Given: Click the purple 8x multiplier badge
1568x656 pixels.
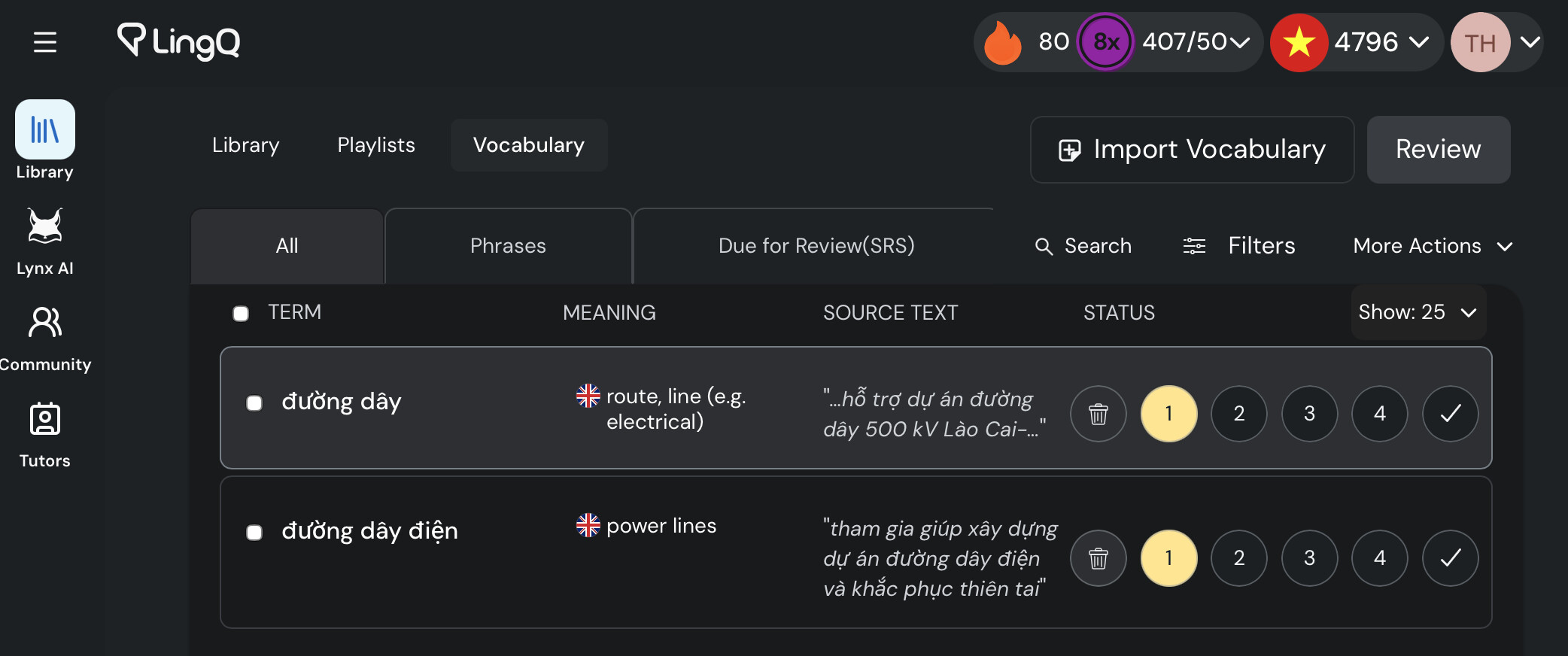Looking at the screenshot, I should [1105, 42].
